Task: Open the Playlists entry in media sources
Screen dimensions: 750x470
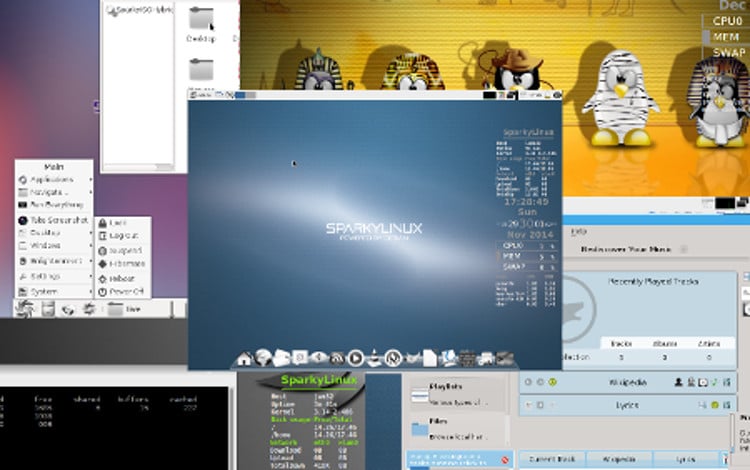Action: coord(445,390)
